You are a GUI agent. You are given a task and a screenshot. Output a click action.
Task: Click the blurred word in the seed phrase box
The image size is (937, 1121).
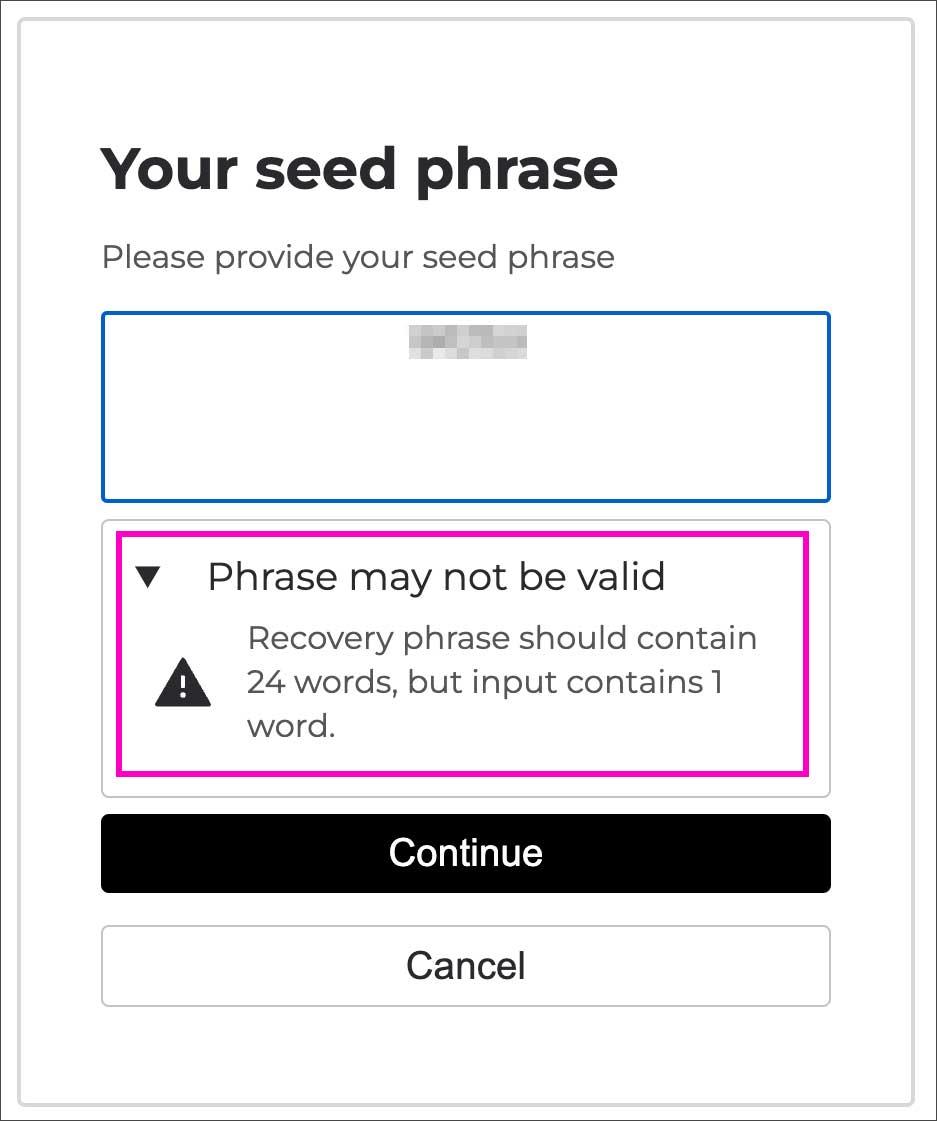[467, 341]
